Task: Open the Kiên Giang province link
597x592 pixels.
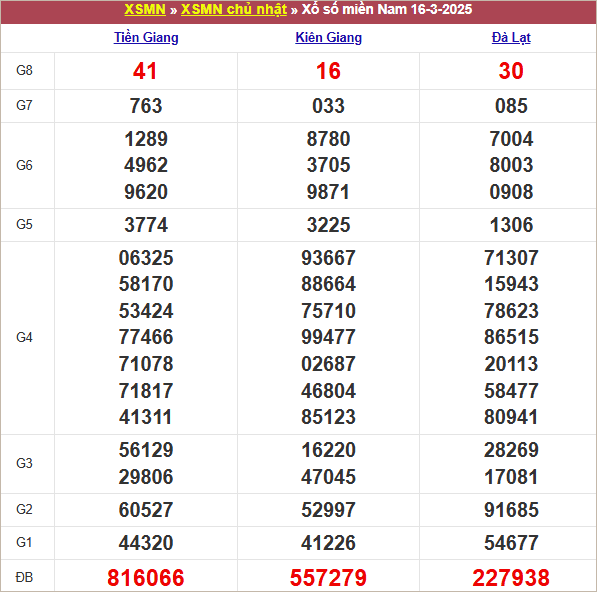Action: 329,37
